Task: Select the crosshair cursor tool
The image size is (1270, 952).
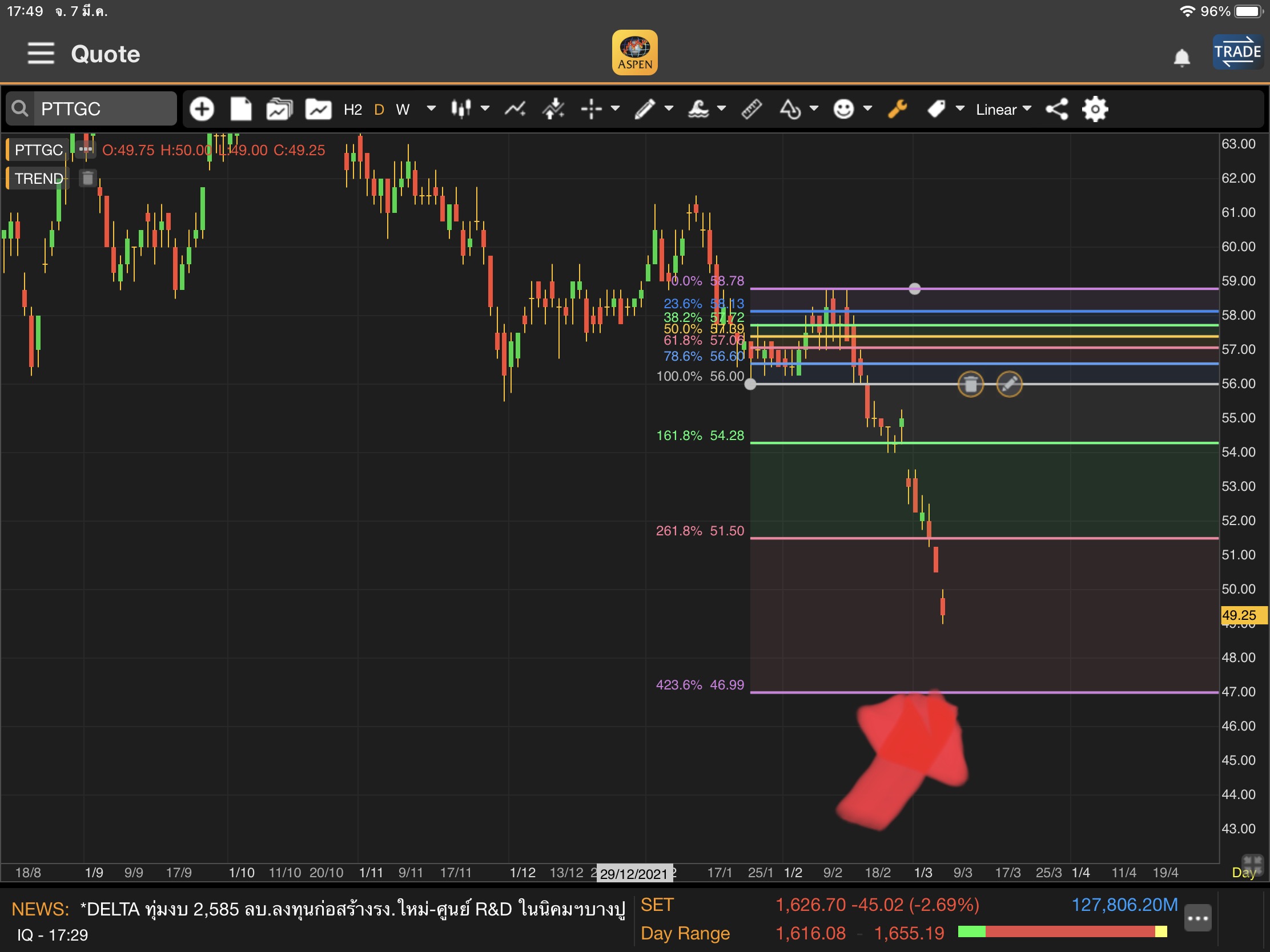Action: tap(592, 109)
